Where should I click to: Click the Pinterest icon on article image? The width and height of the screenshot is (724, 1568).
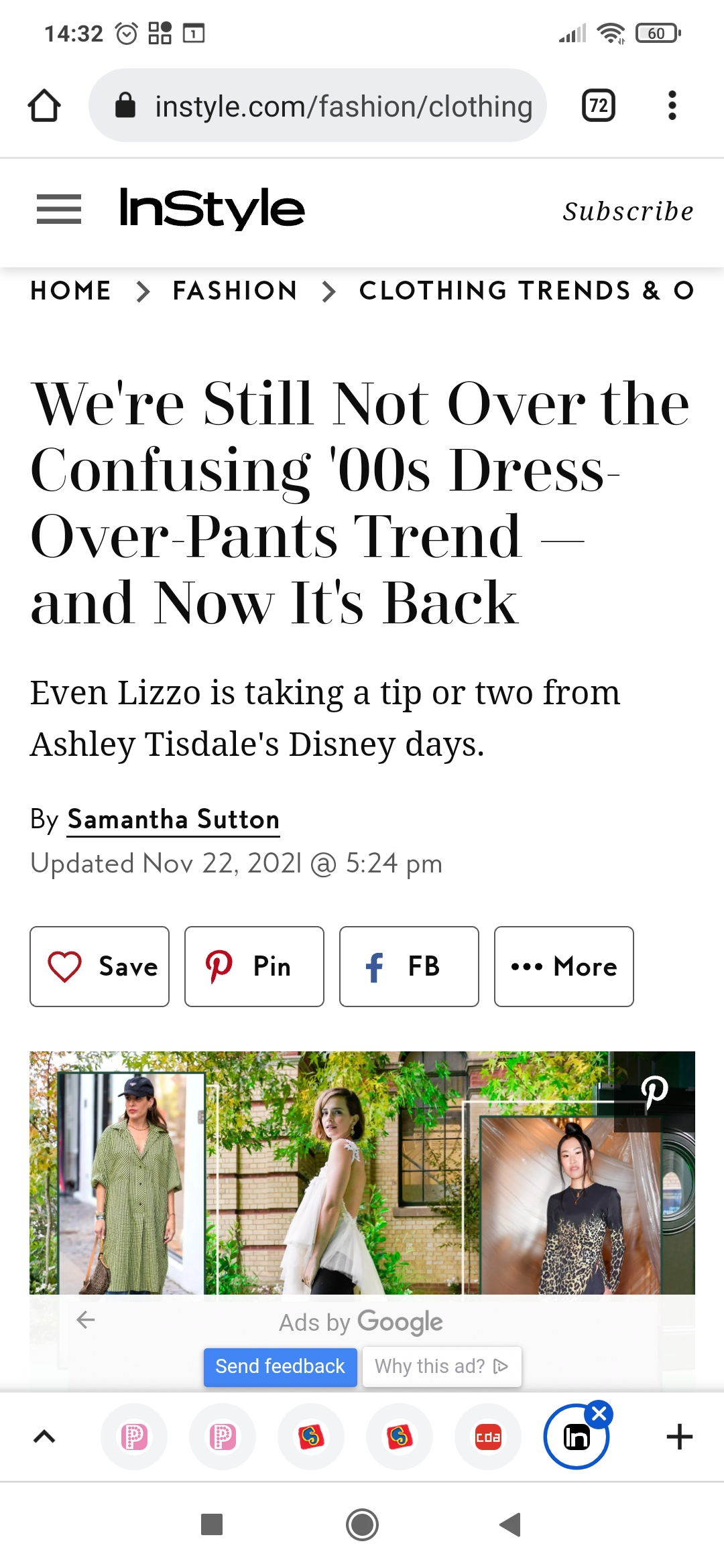[654, 1092]
